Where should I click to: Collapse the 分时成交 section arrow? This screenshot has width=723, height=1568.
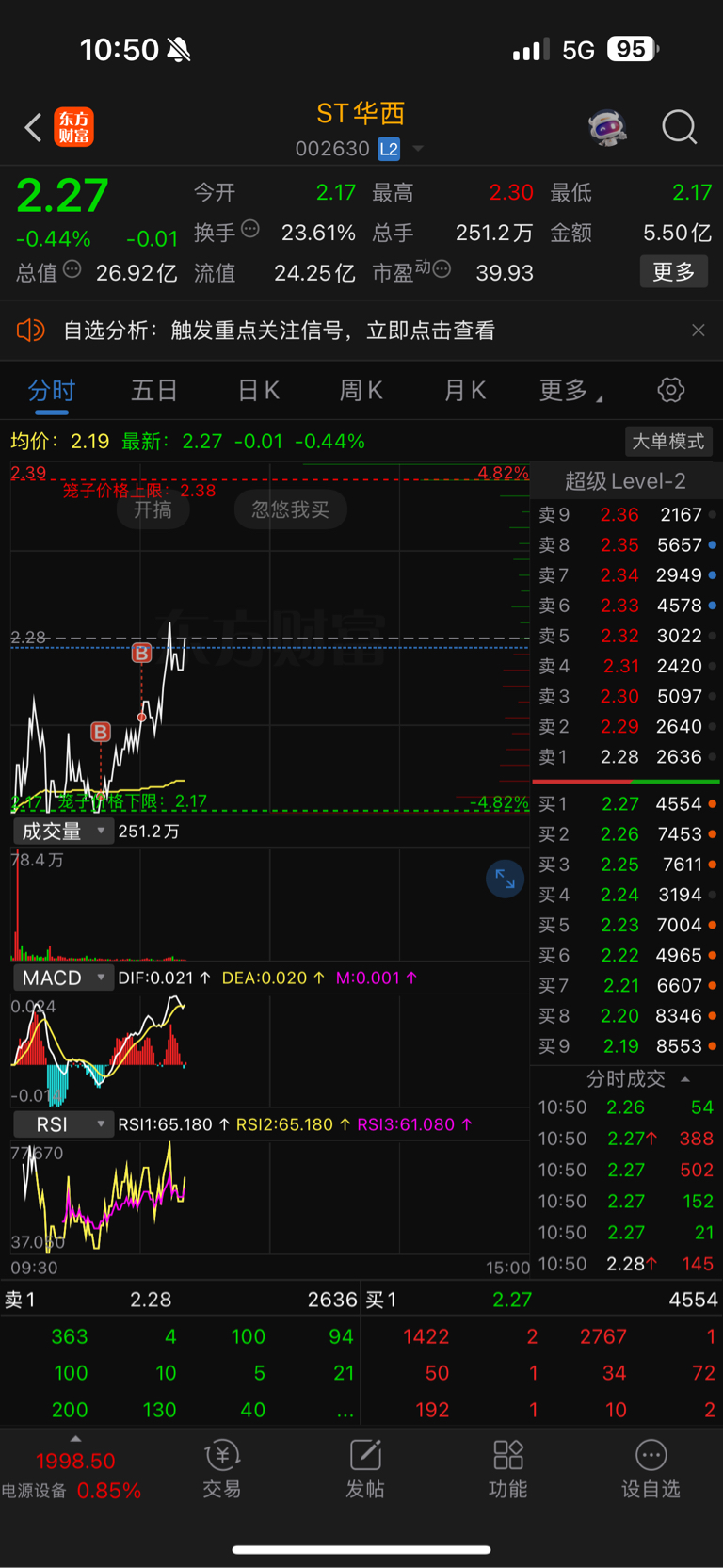(x=685, y=1079)
